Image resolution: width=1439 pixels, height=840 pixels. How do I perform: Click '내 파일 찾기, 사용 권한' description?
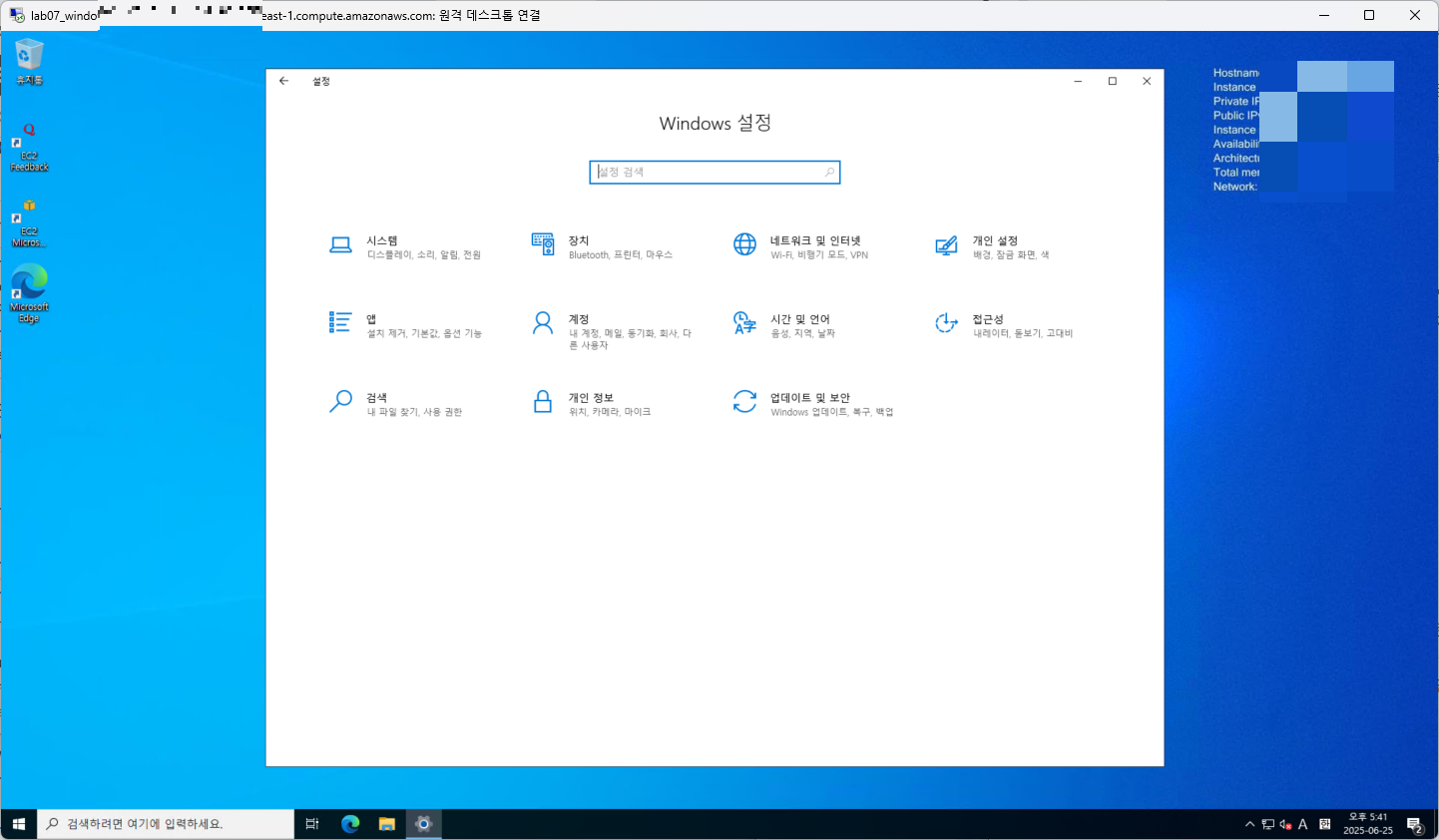(414, 412)
